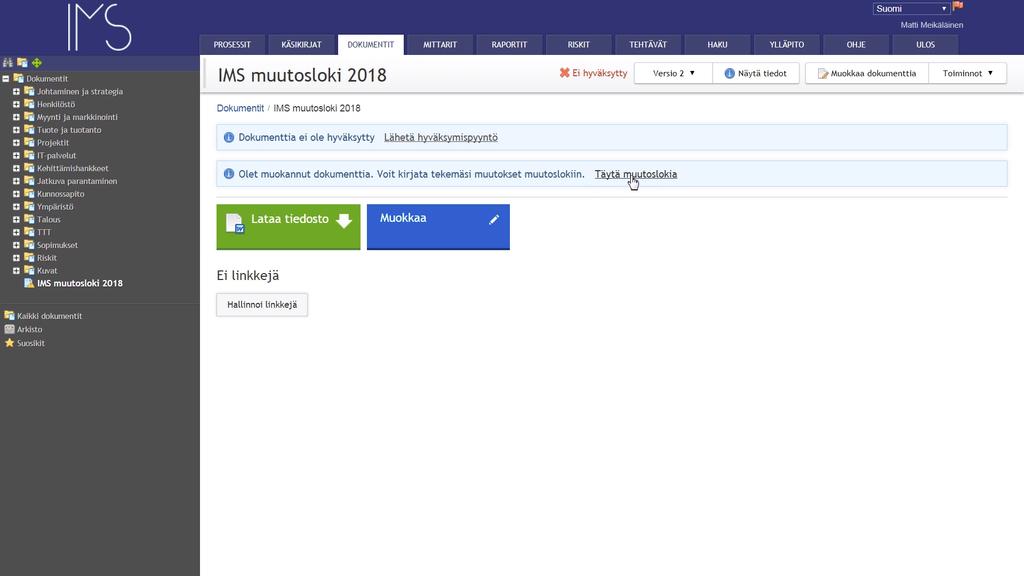Viewport: 1024px width, 576px height.
Task: Expand the Myynti ja markkinointi folder
Action: [16, 117]
